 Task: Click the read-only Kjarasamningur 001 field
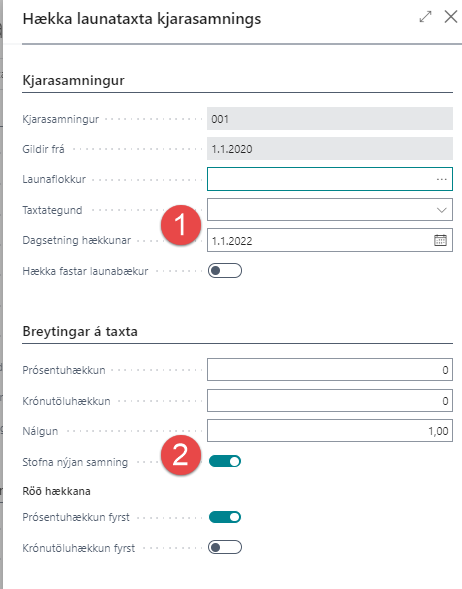coord(330,119)
